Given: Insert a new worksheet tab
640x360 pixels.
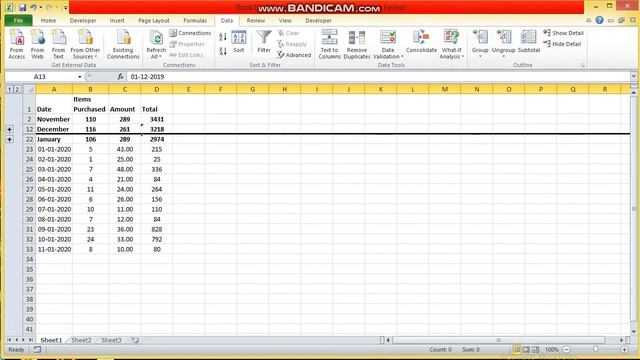Looking at the screenshot, I should 135,340.
